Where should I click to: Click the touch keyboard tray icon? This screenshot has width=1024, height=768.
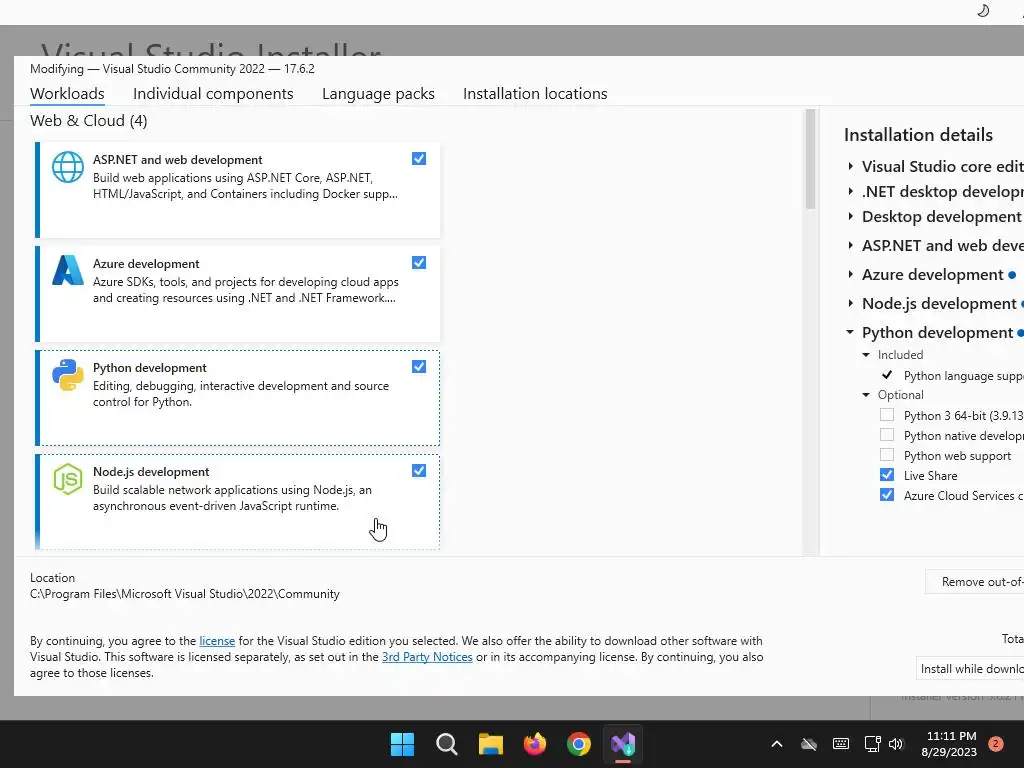(x=841, y=744)
